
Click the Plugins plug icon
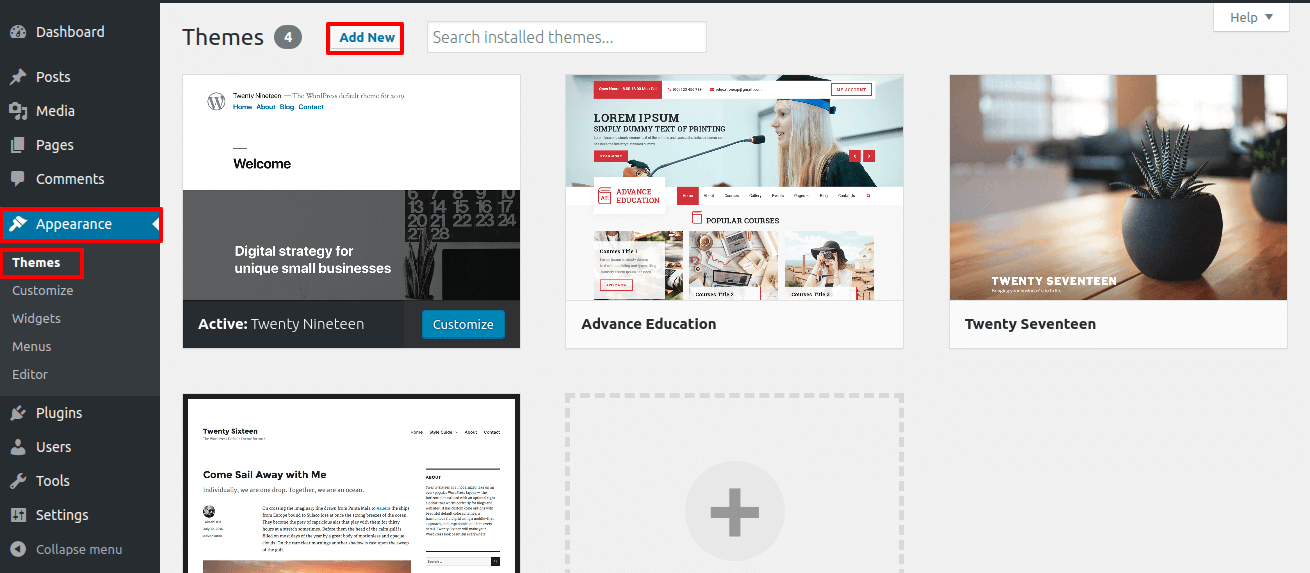pyautogui.click(x=18, y=413)
